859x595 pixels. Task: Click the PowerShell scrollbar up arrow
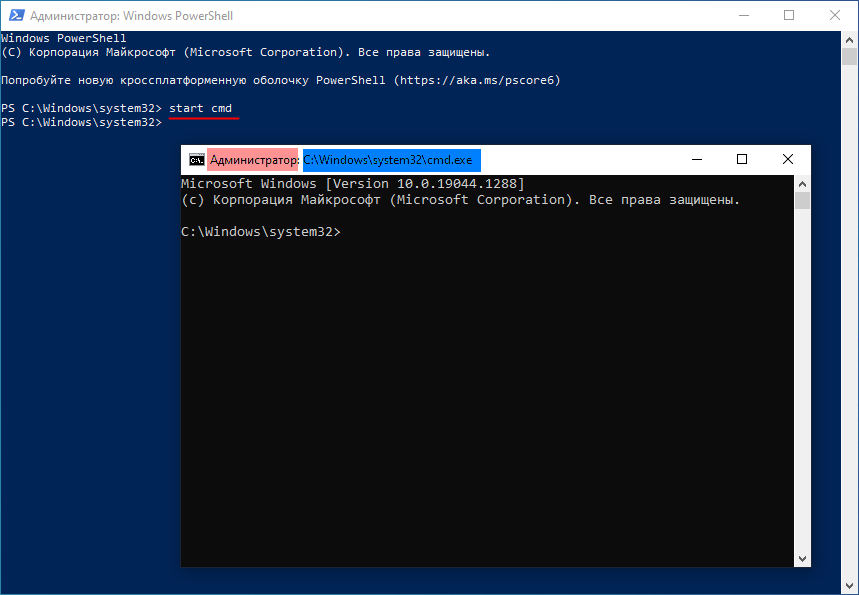[x=850, y=40]
